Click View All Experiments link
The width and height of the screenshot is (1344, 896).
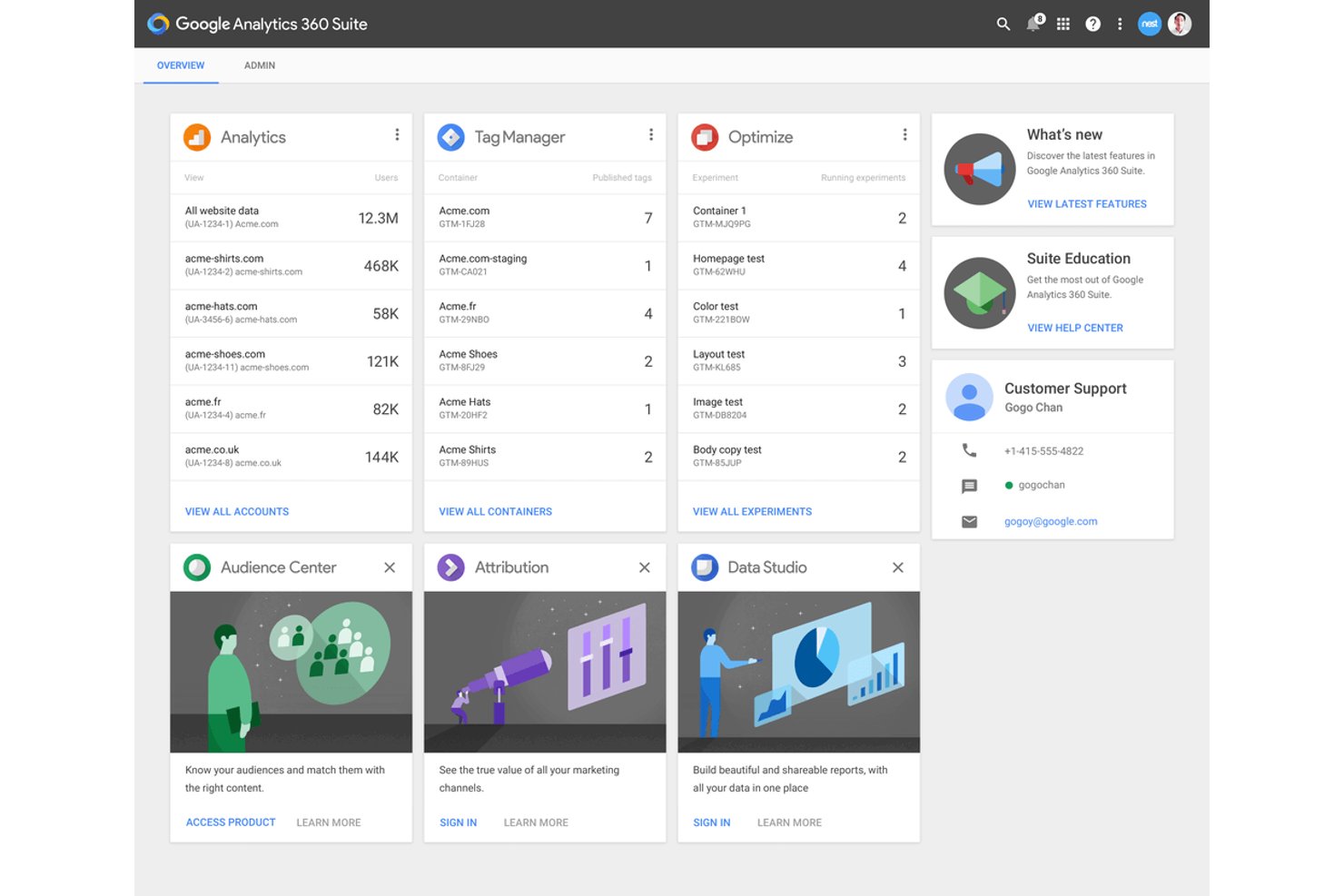753,512
